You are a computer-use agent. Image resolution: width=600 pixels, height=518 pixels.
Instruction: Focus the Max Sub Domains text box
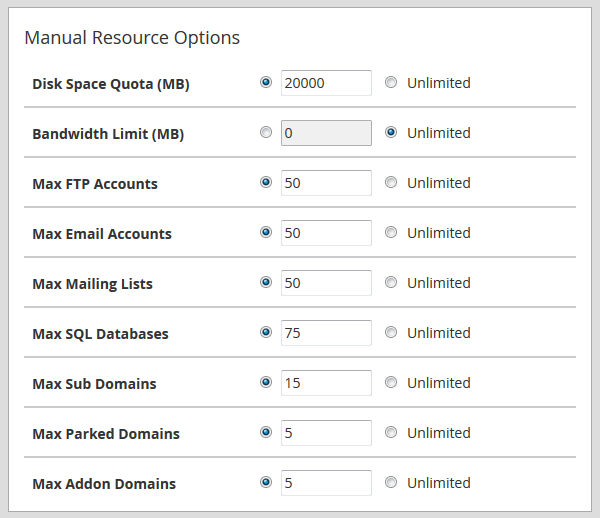tap(326, 383)
